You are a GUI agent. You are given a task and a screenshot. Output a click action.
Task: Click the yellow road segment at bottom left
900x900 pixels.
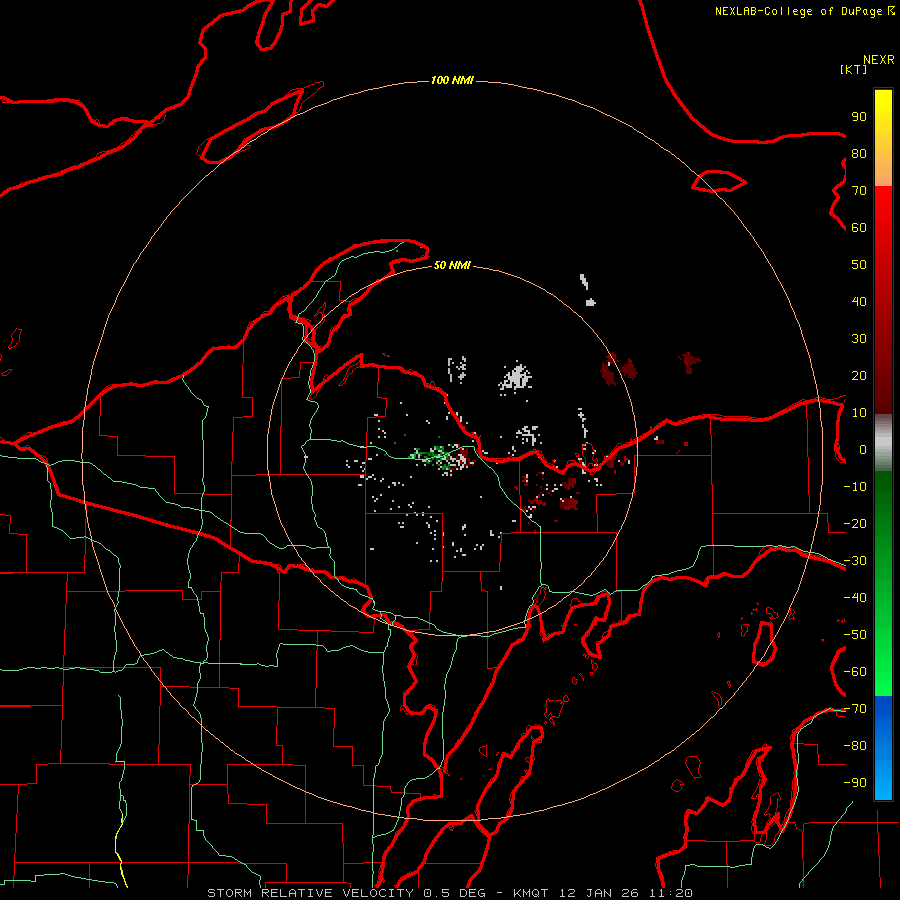click(121, 851)
